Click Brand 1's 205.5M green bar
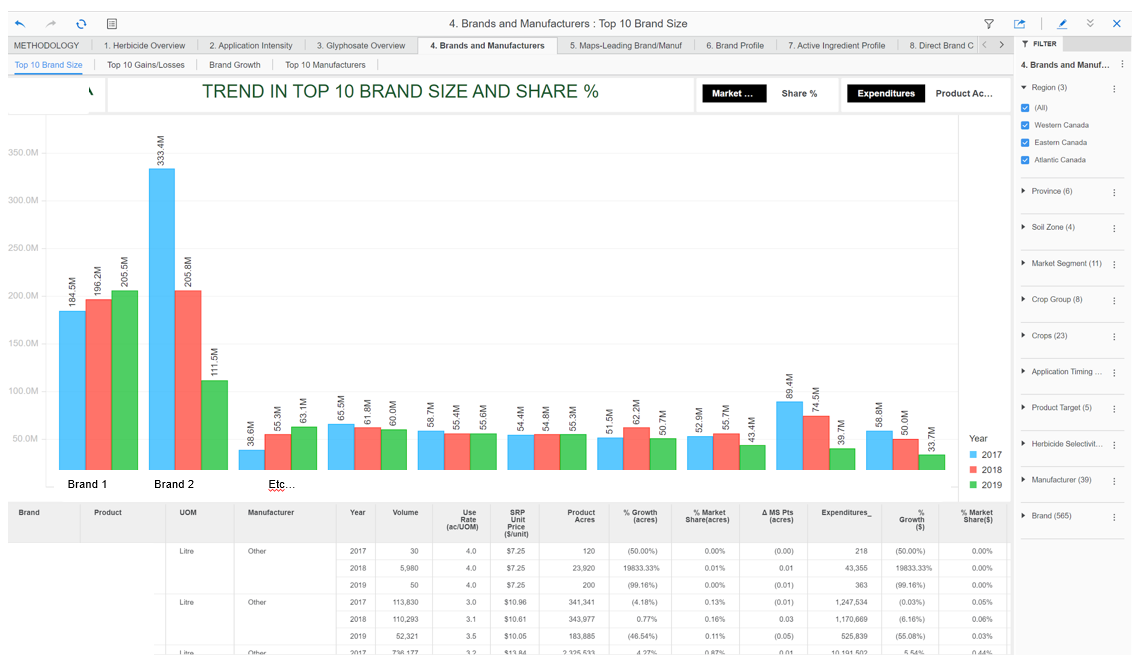The image size is (1141, 667). 124,380
